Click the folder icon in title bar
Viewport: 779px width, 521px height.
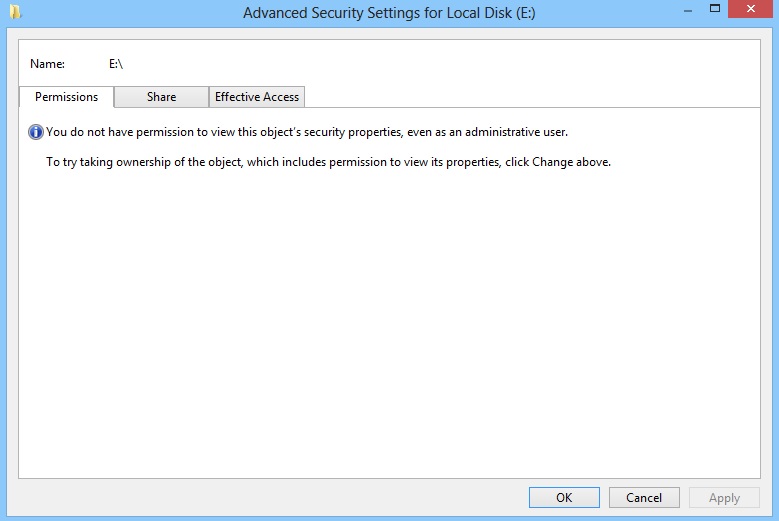click(x=14, y=13)
